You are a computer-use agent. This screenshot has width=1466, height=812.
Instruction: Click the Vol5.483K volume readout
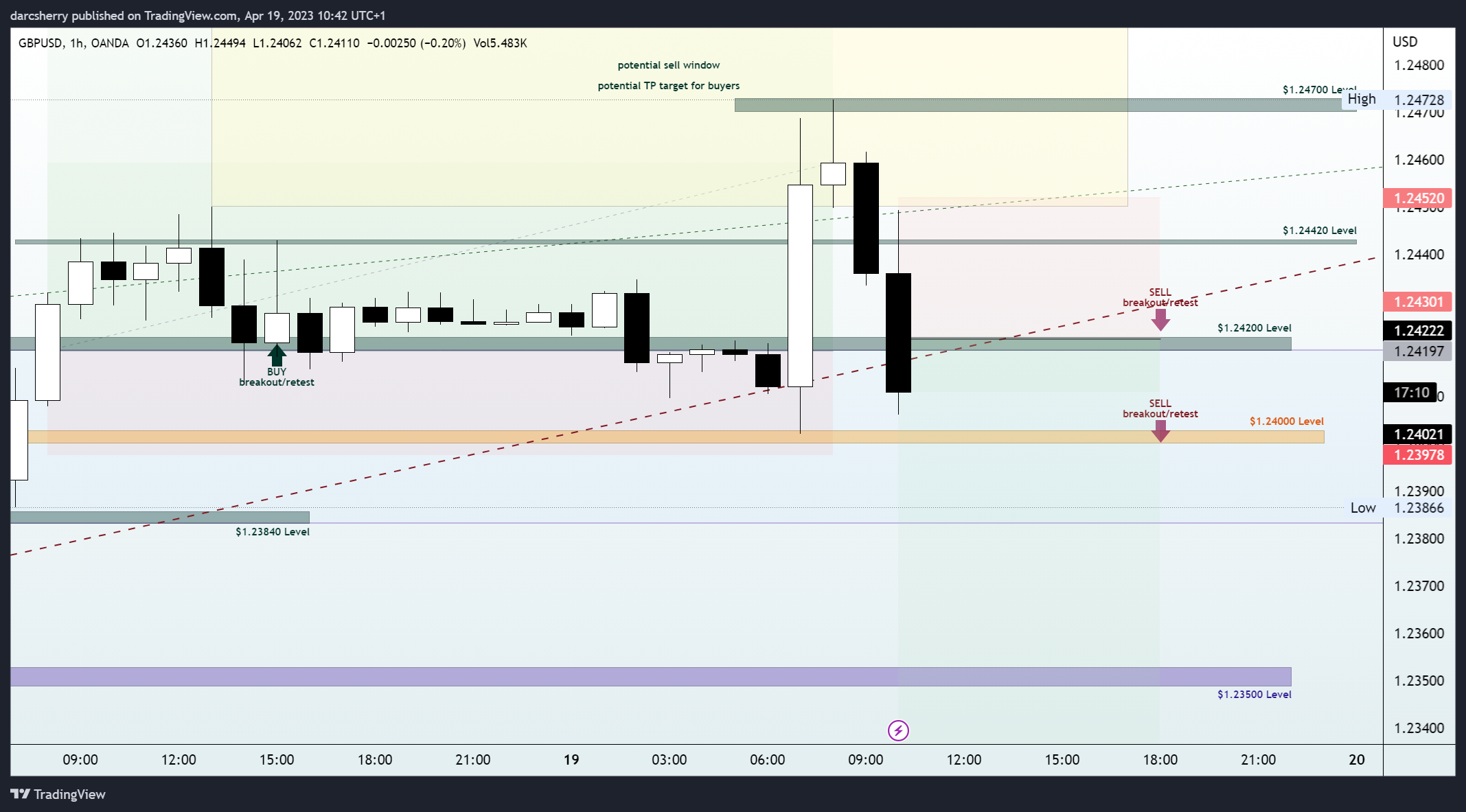[500, 43]
